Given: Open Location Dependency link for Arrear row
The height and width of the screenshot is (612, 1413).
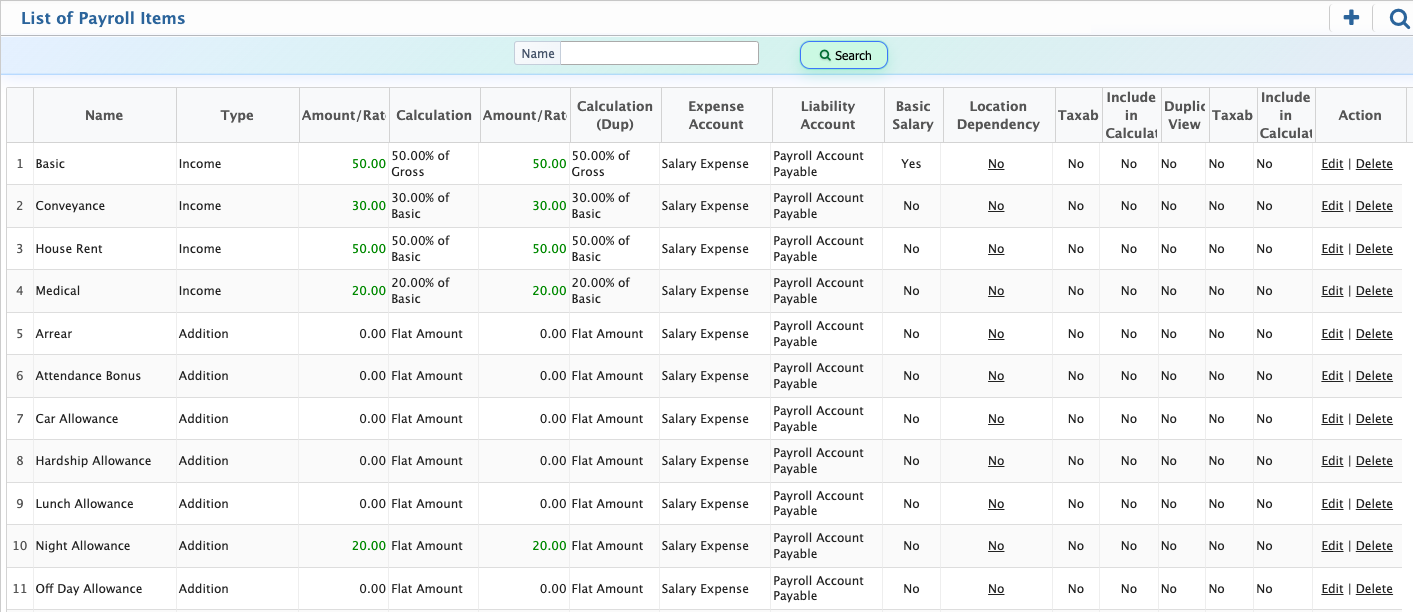Looking at the screenshot, I should tap(996, 334).
